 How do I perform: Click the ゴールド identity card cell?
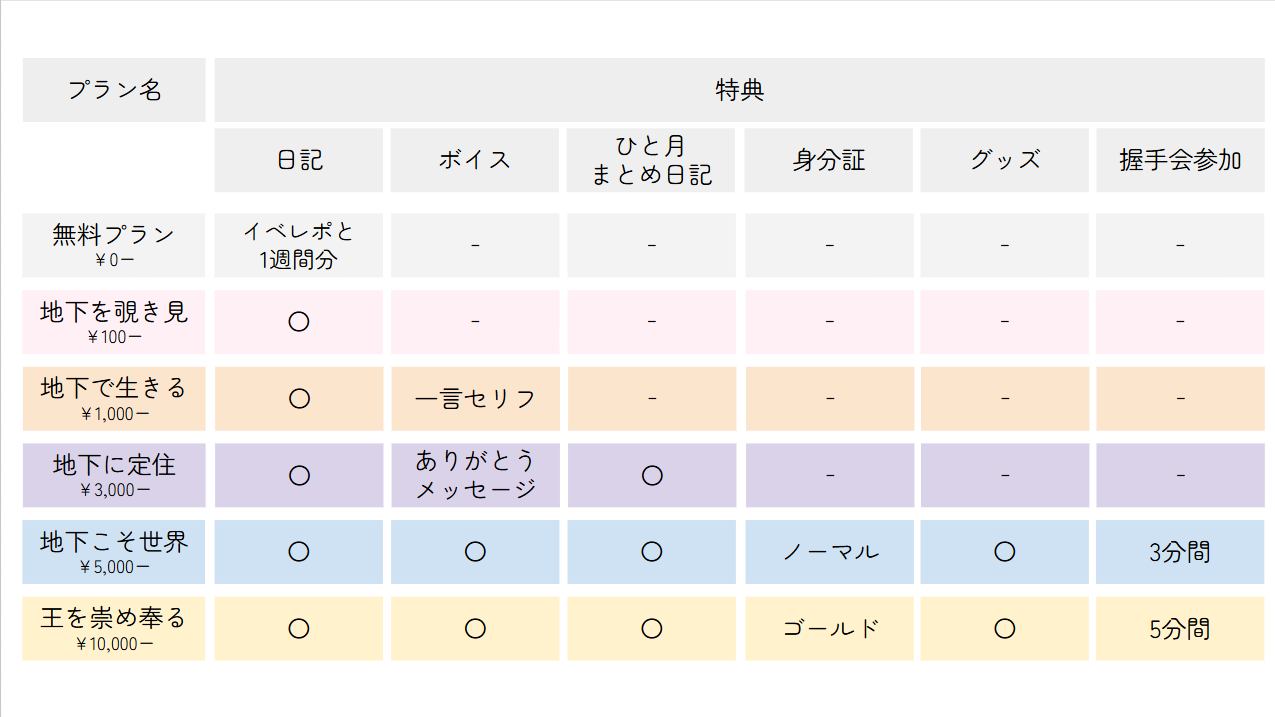coord(829,629)
